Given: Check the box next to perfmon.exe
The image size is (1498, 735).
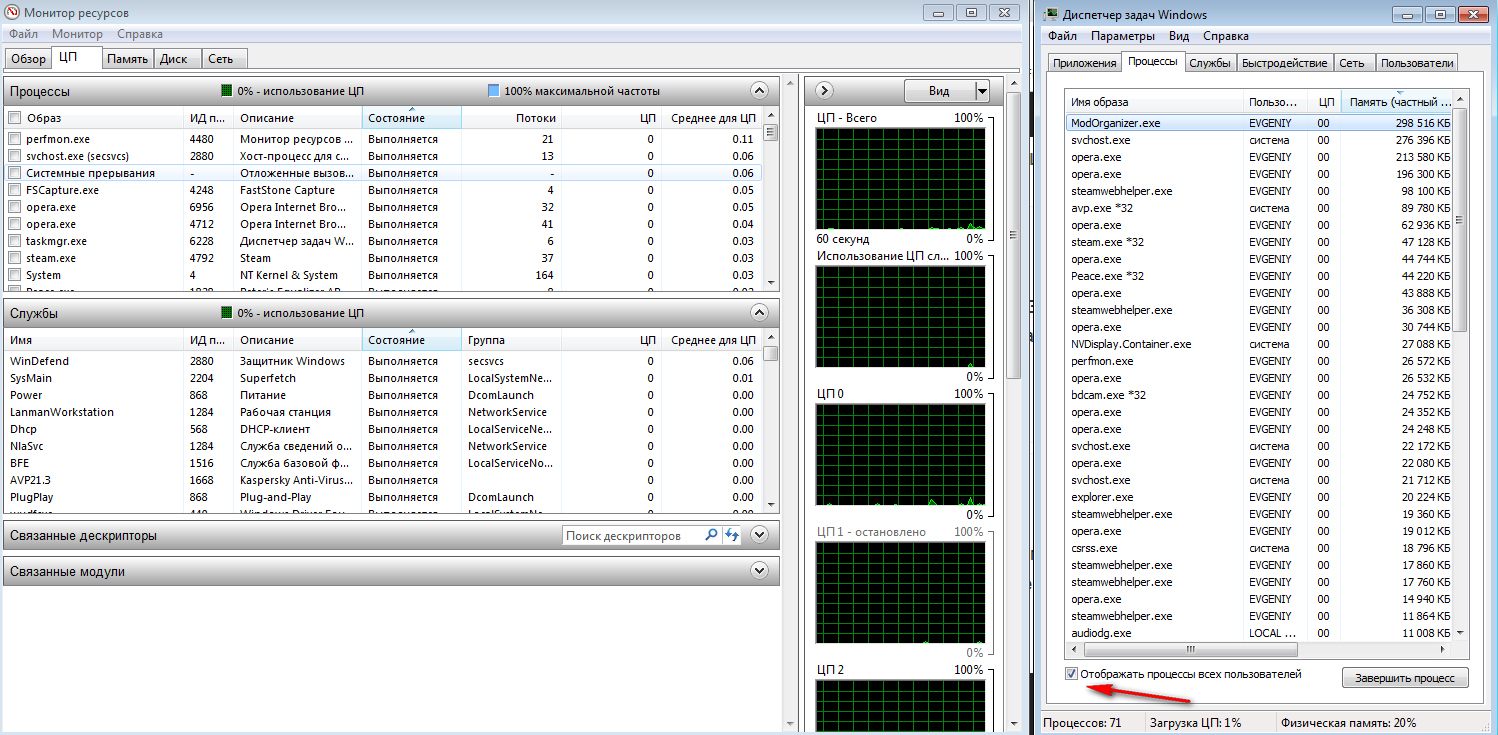Looking at the screenshot, I should (14, 139).
